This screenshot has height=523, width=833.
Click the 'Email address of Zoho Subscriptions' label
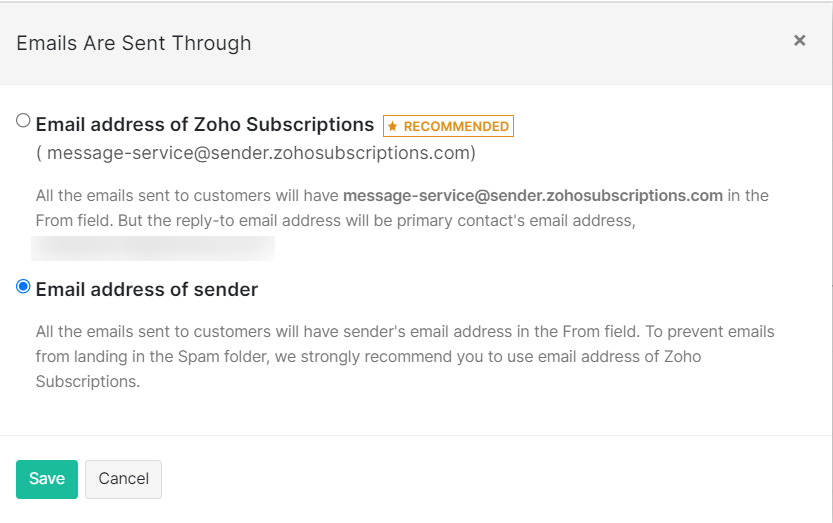tap(204, 125)
